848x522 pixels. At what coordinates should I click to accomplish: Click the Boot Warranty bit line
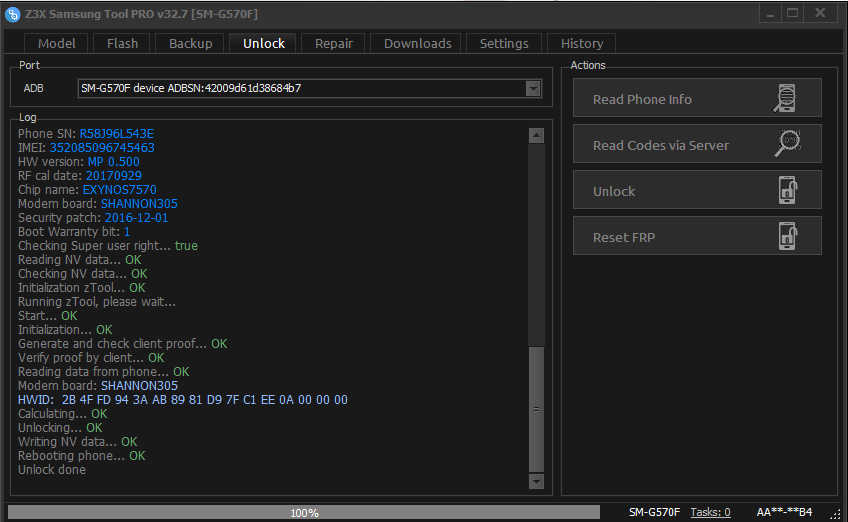coord(74,232)
